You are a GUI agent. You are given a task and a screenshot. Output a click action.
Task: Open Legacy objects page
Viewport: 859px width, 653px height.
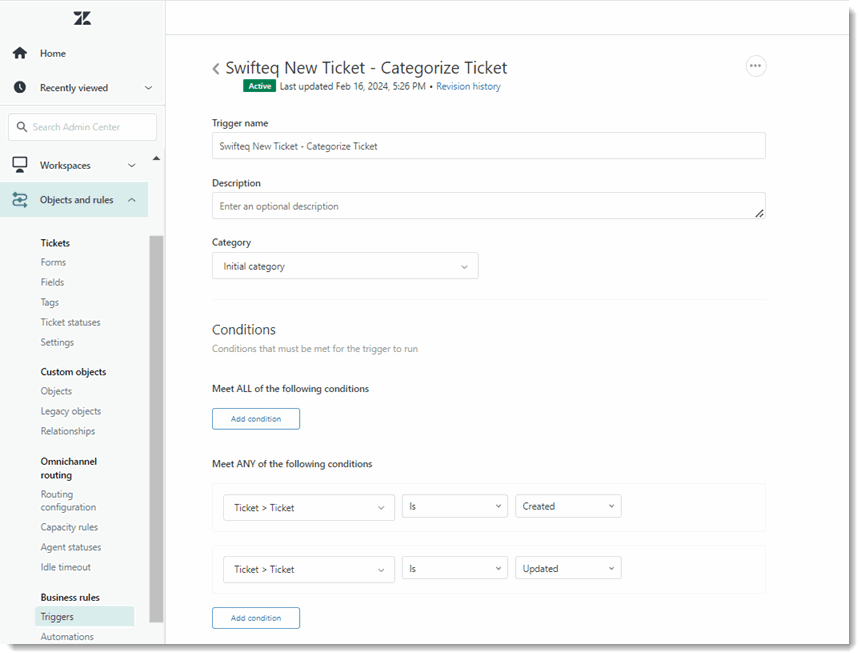pos(71,411)
